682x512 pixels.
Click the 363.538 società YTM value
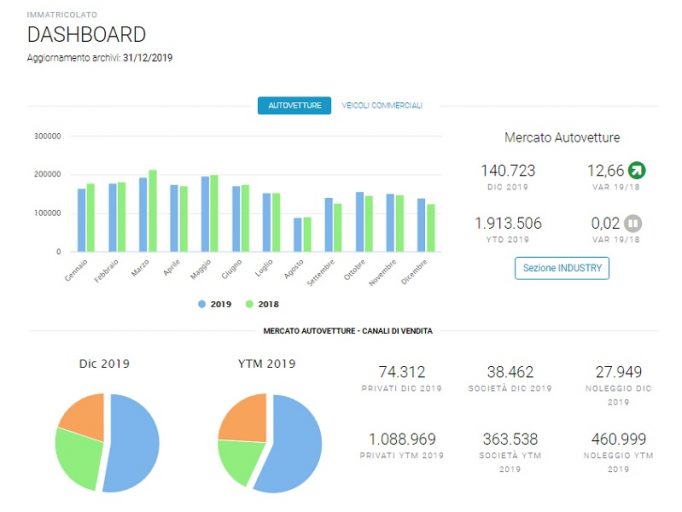pos(510,439)
